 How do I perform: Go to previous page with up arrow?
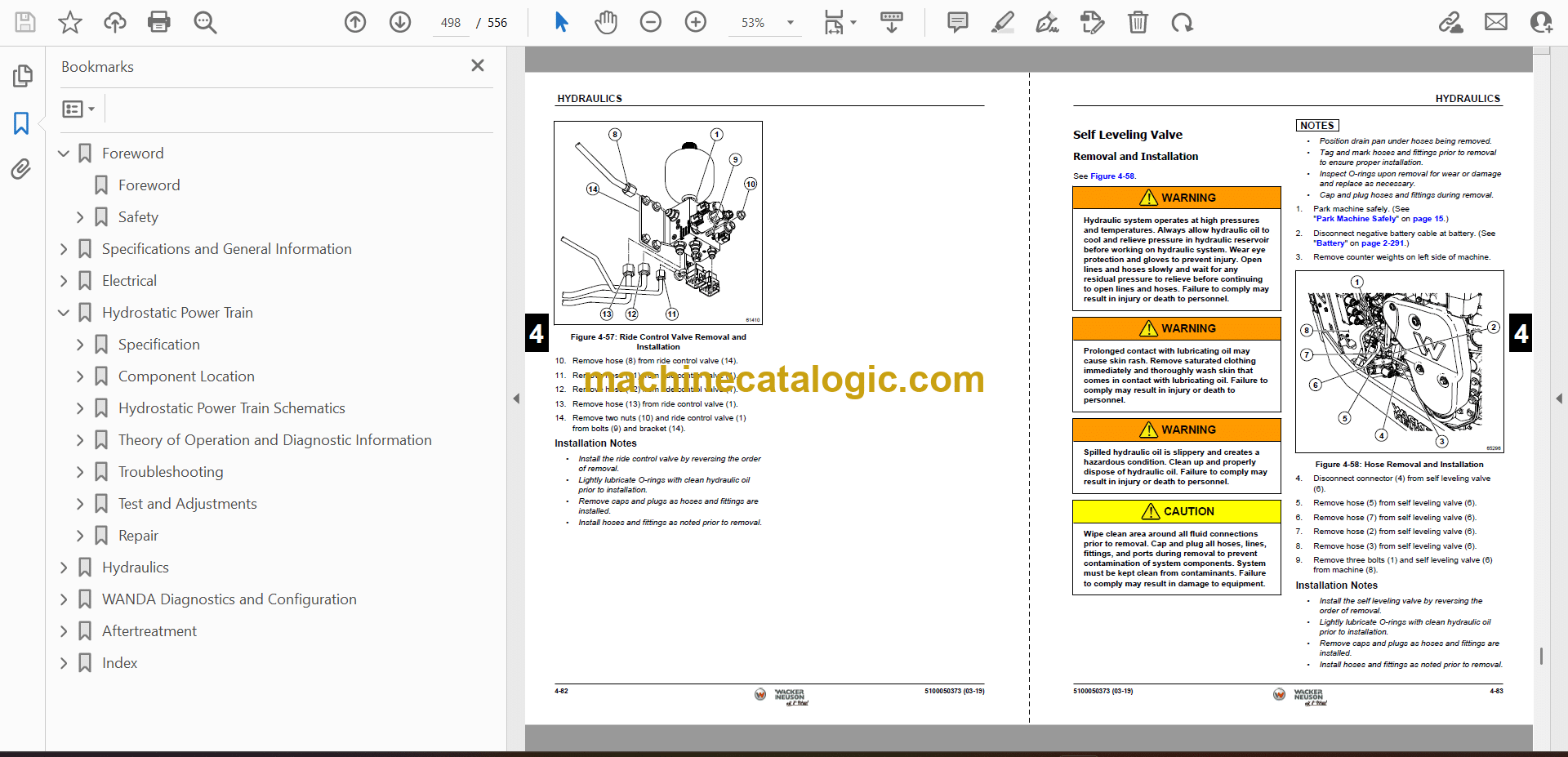click(355, 22)
